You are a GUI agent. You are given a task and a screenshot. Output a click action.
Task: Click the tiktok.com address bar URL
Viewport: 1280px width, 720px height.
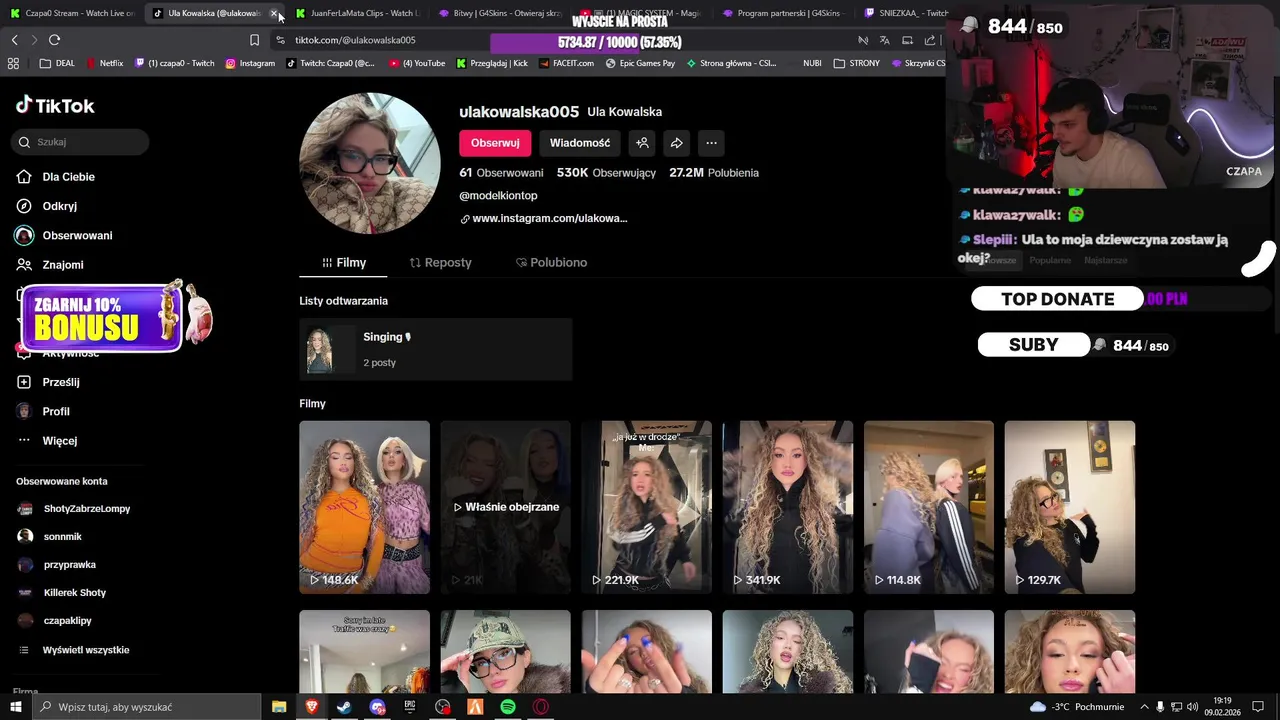point(355,40)
